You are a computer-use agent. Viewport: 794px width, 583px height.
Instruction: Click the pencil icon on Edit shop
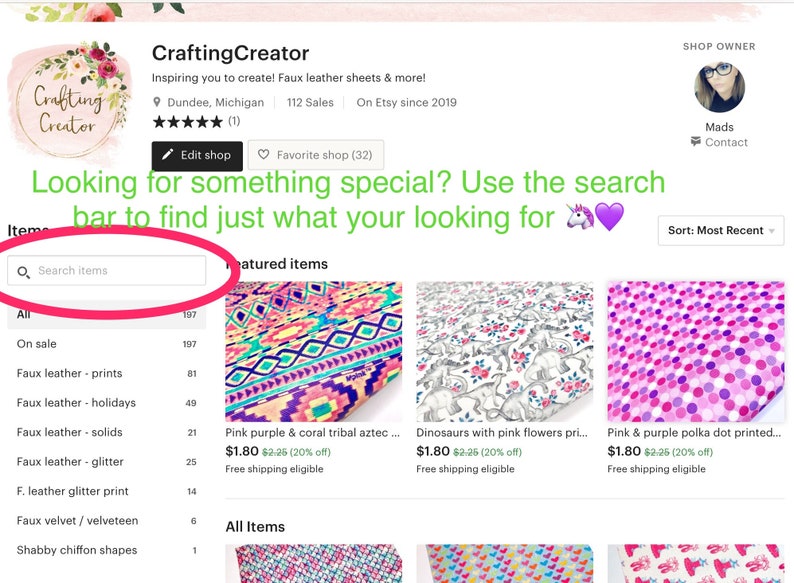click(x=168, y=154)
